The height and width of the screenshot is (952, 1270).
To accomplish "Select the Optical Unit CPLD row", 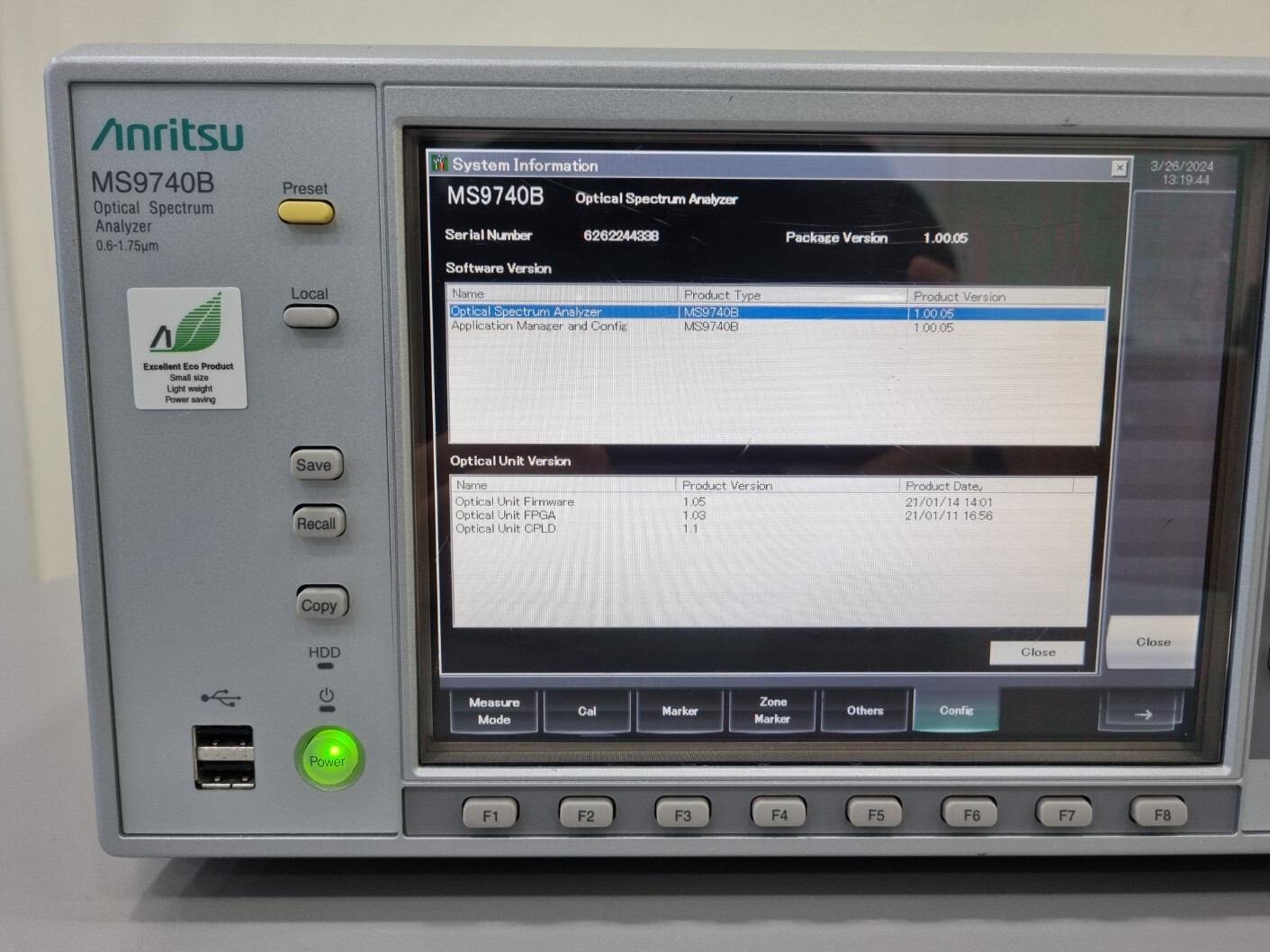I will (772, 529).
